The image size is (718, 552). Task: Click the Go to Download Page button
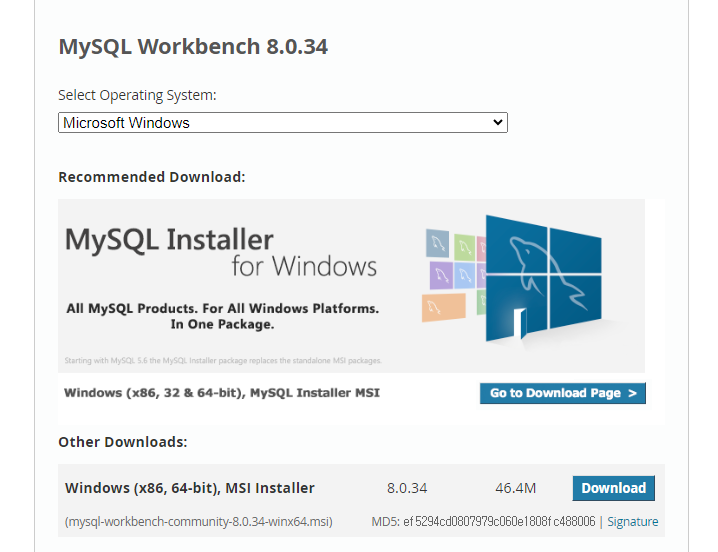click(x=562, y=393)
